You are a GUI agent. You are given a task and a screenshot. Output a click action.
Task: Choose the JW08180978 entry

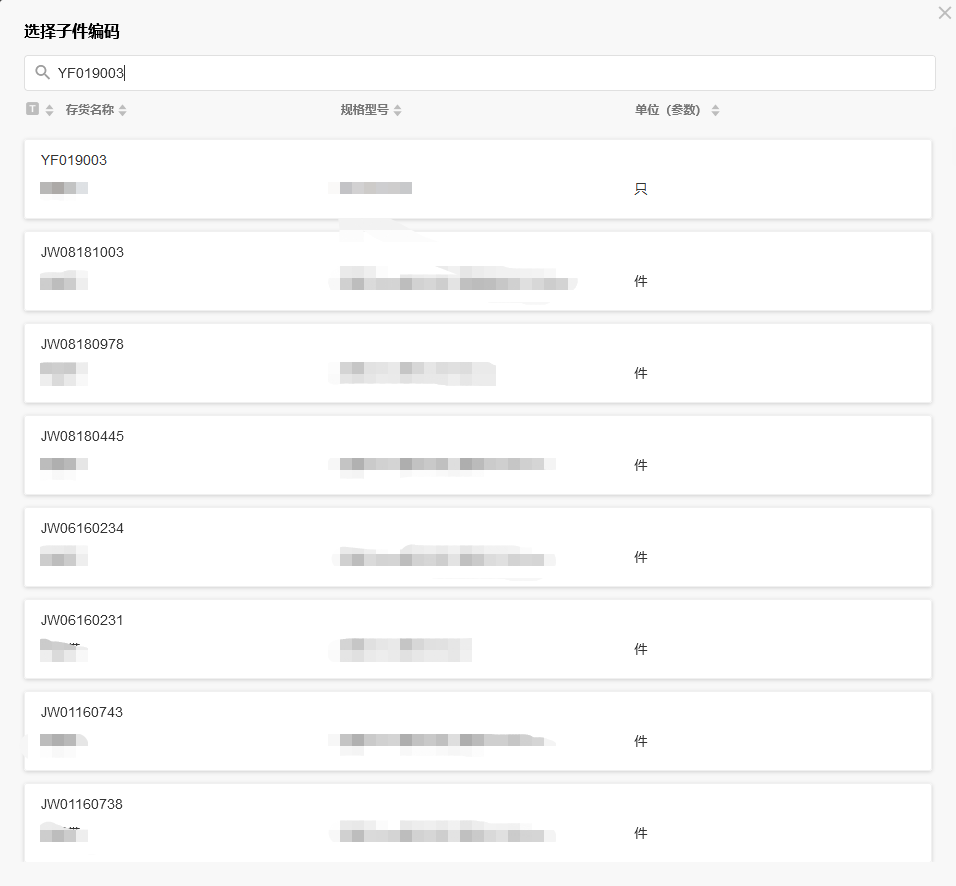pos(478,363)
